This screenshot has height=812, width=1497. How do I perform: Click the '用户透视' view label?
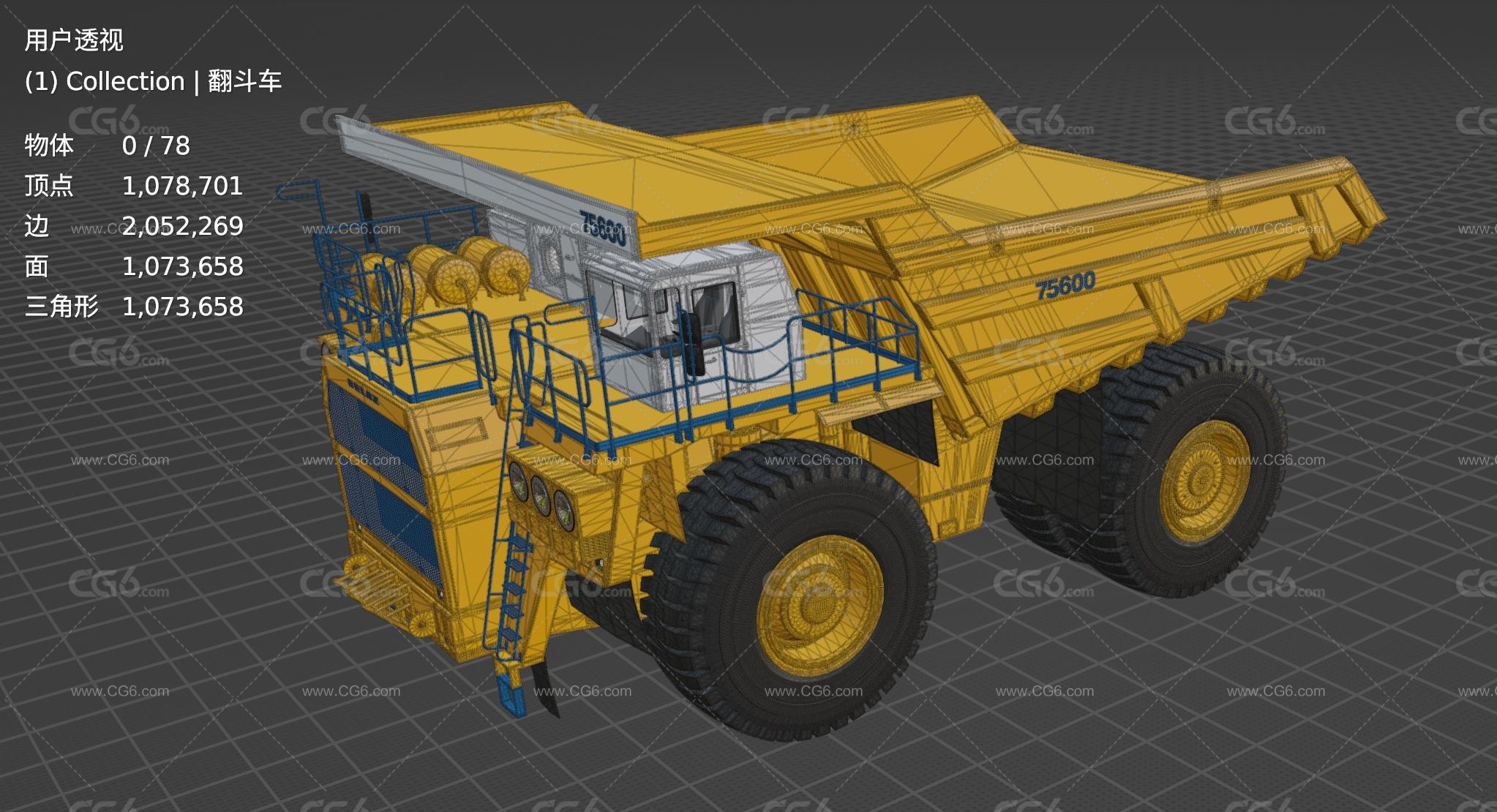74,40
